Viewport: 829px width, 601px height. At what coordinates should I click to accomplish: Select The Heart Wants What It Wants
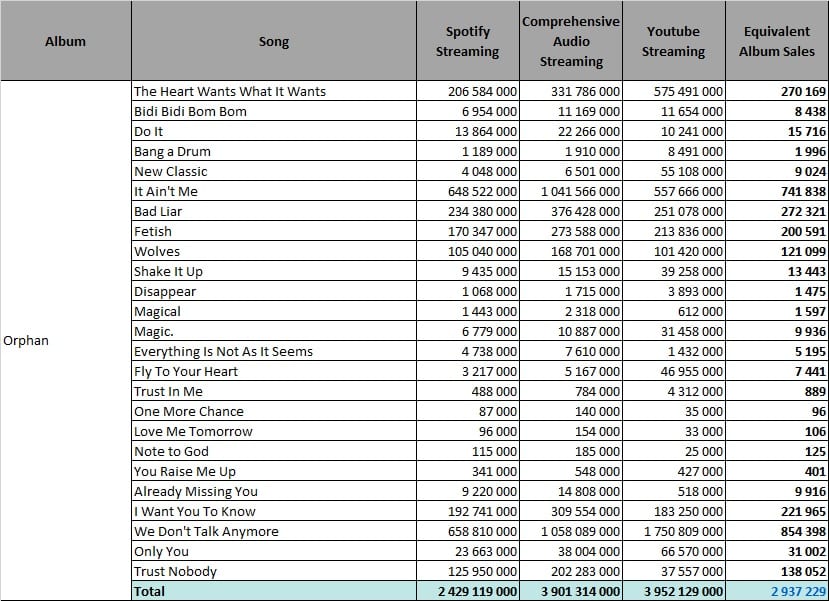point(274,91)
